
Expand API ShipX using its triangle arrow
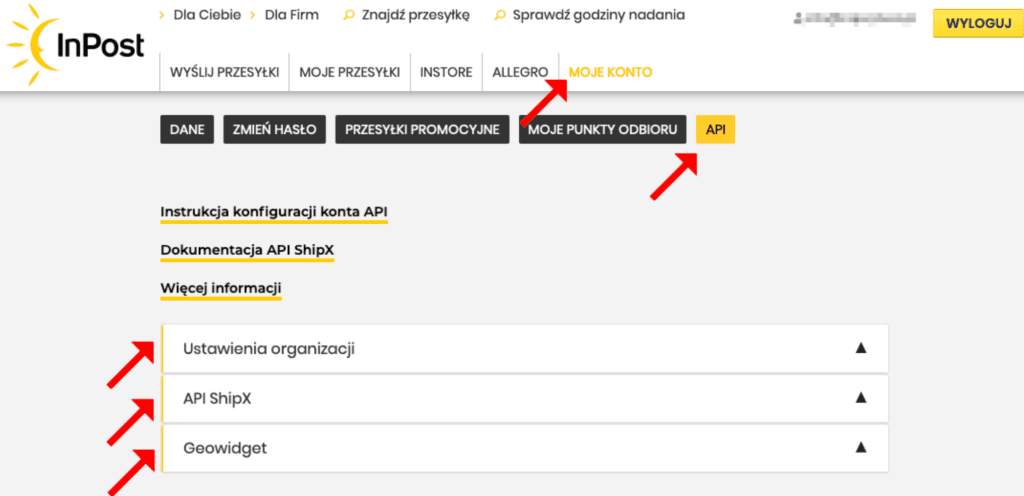(x=860, y=398)
